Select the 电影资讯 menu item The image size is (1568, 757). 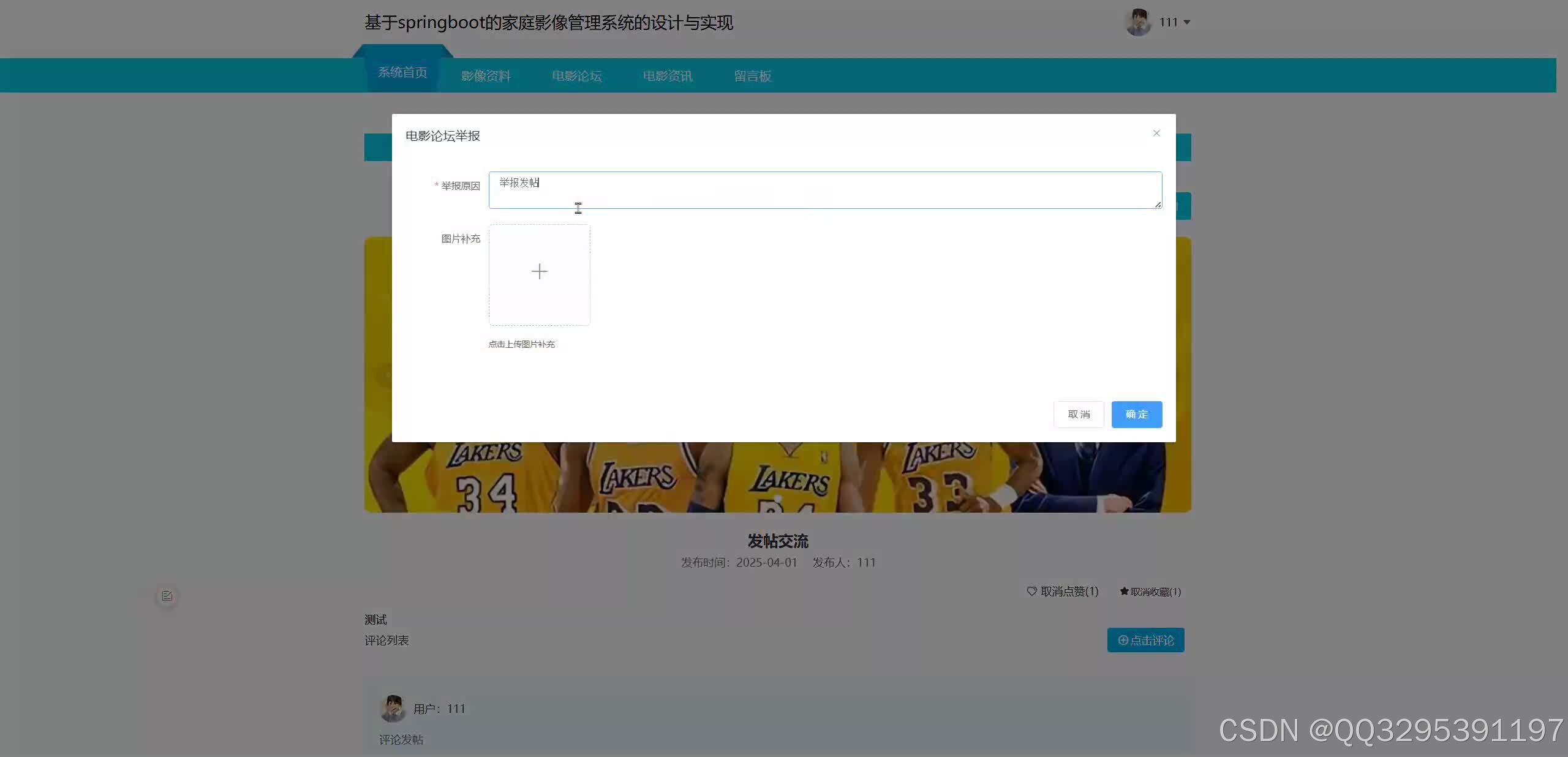667,75
